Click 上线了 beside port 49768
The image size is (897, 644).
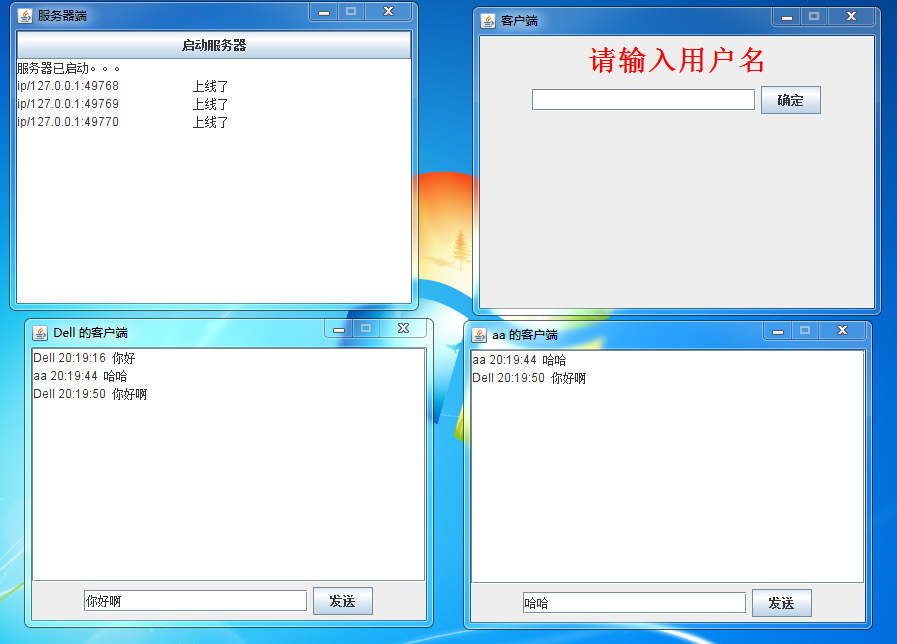(x=210, y=86)
